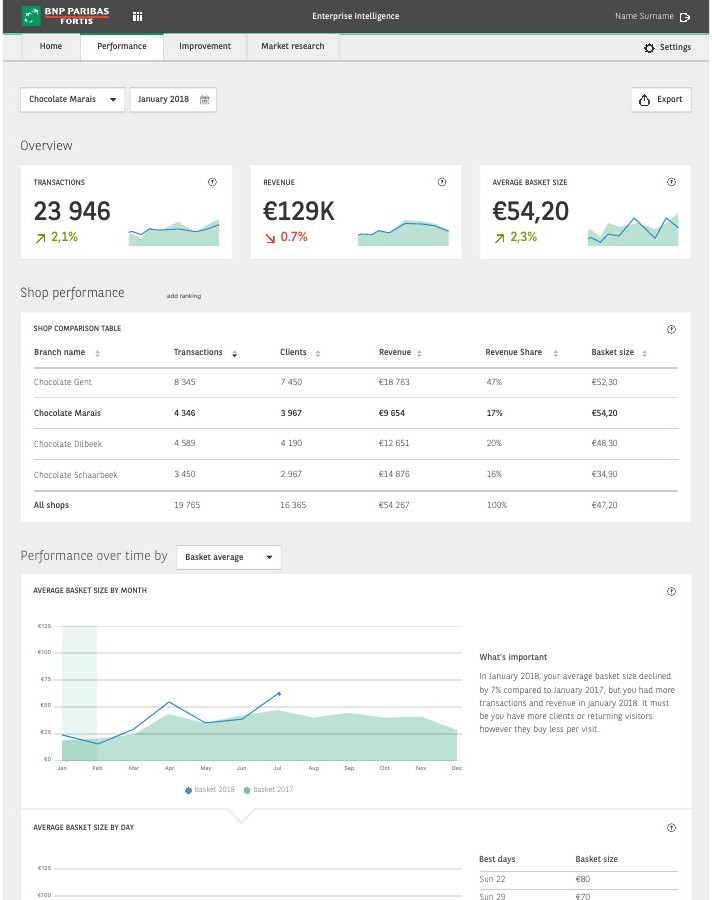Toggle sort on Revenue Share column
The height and width of the screenshot is (900, 712).
(555, 354)
